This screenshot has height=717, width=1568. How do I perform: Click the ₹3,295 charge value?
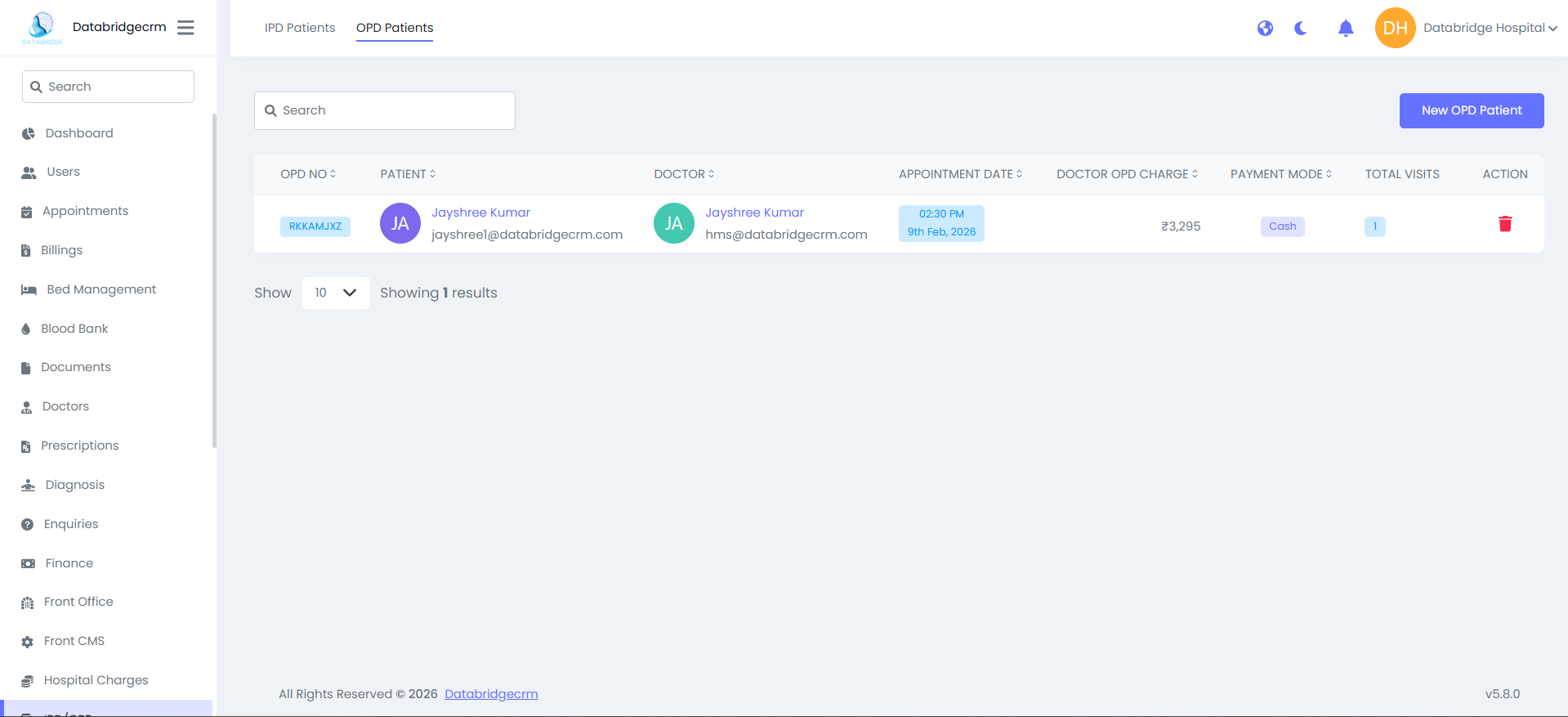pos(1181,226)
